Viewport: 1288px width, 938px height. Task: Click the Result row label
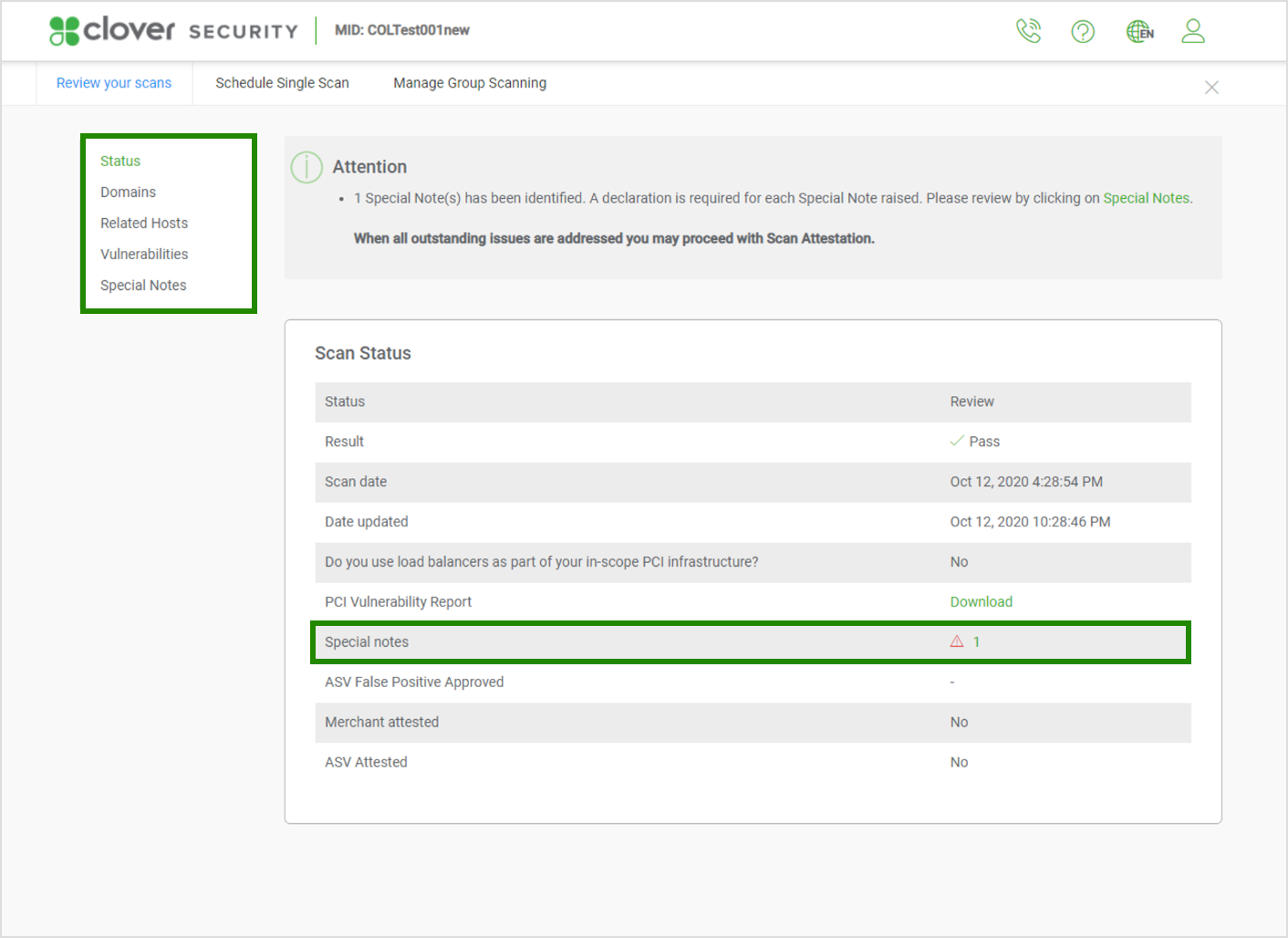point(344,441)
